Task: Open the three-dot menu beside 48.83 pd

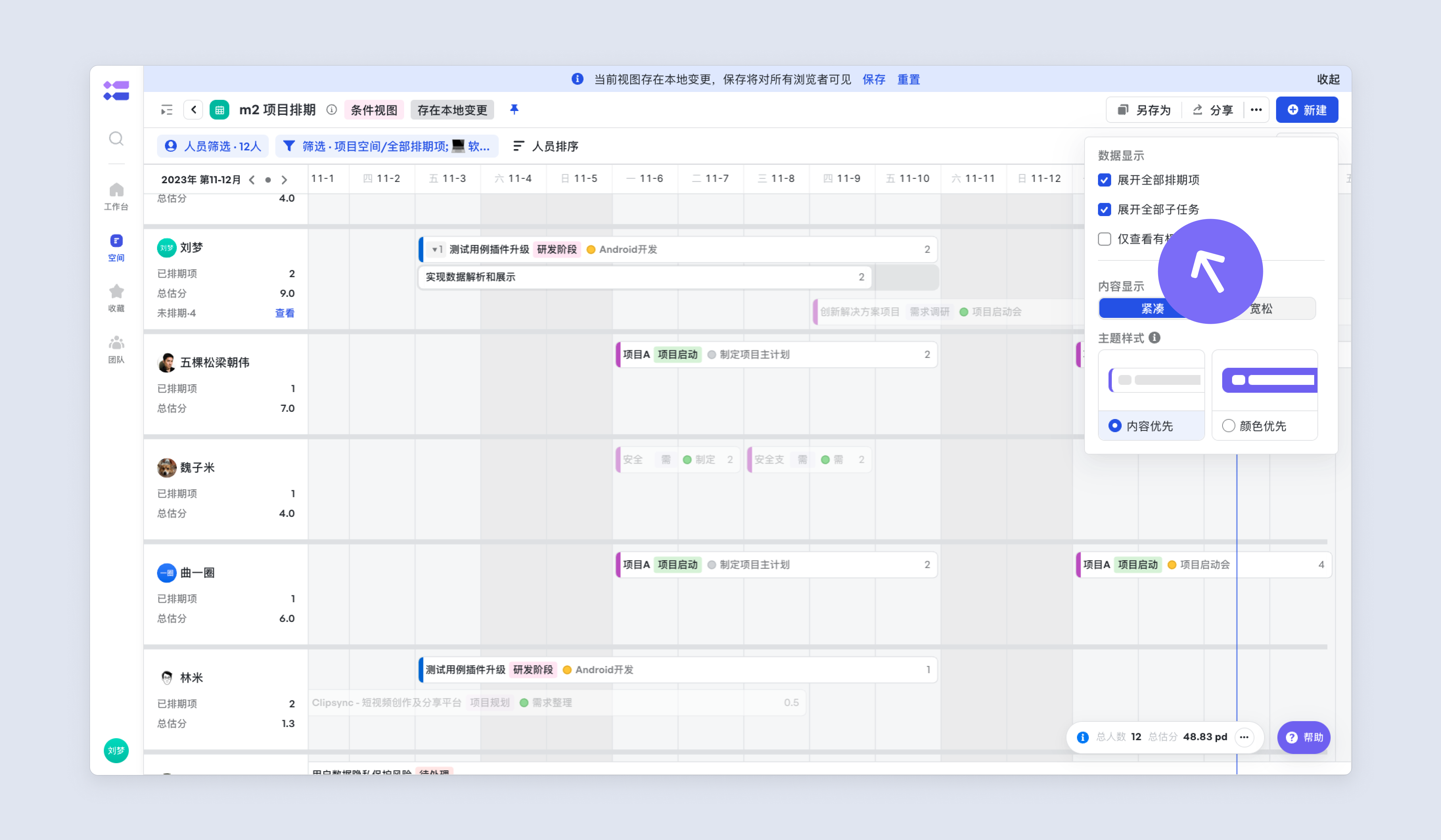Action: (x=1244, y=737)
